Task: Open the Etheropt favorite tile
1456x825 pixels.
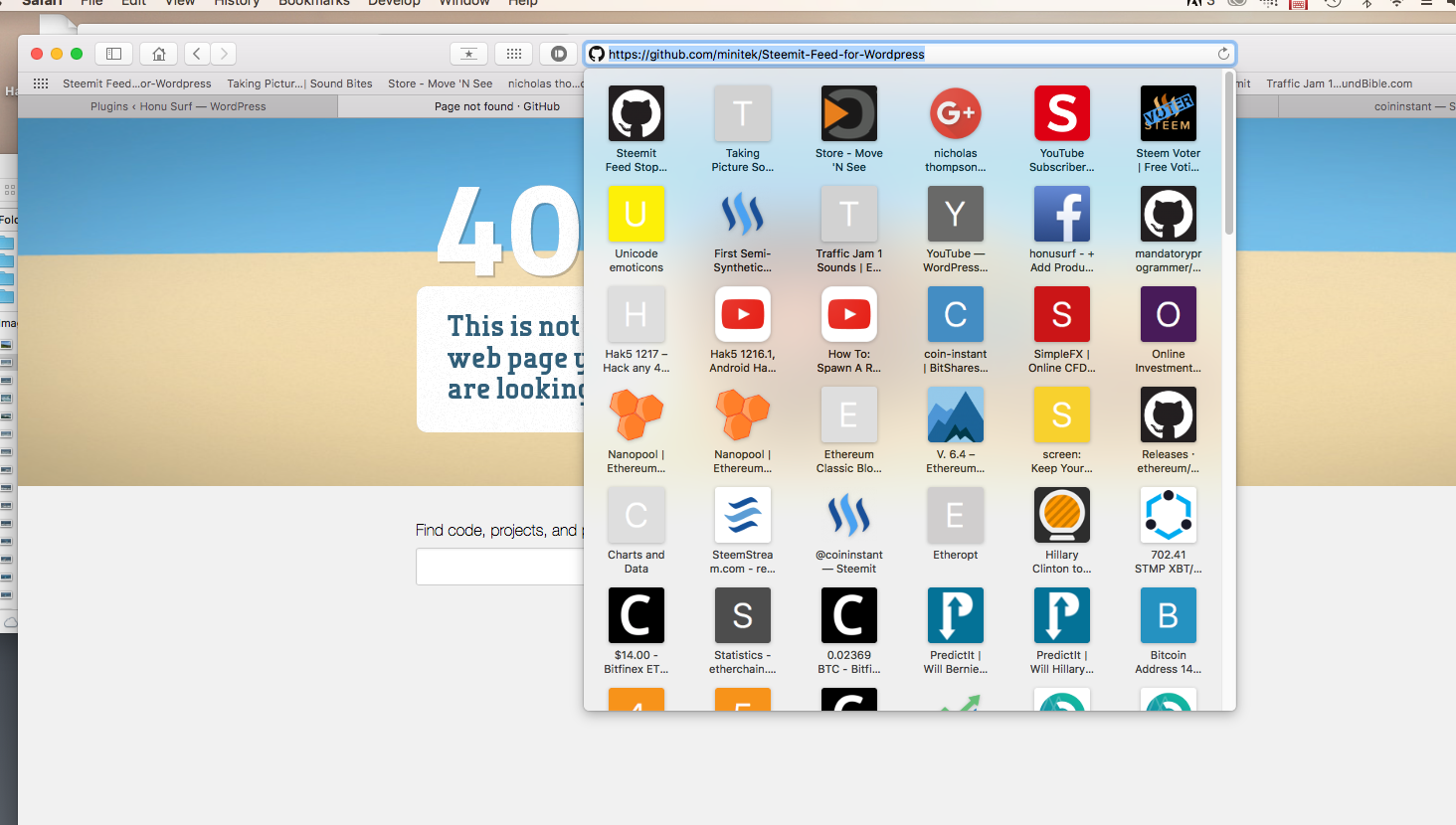Action: tap(956, 515)
